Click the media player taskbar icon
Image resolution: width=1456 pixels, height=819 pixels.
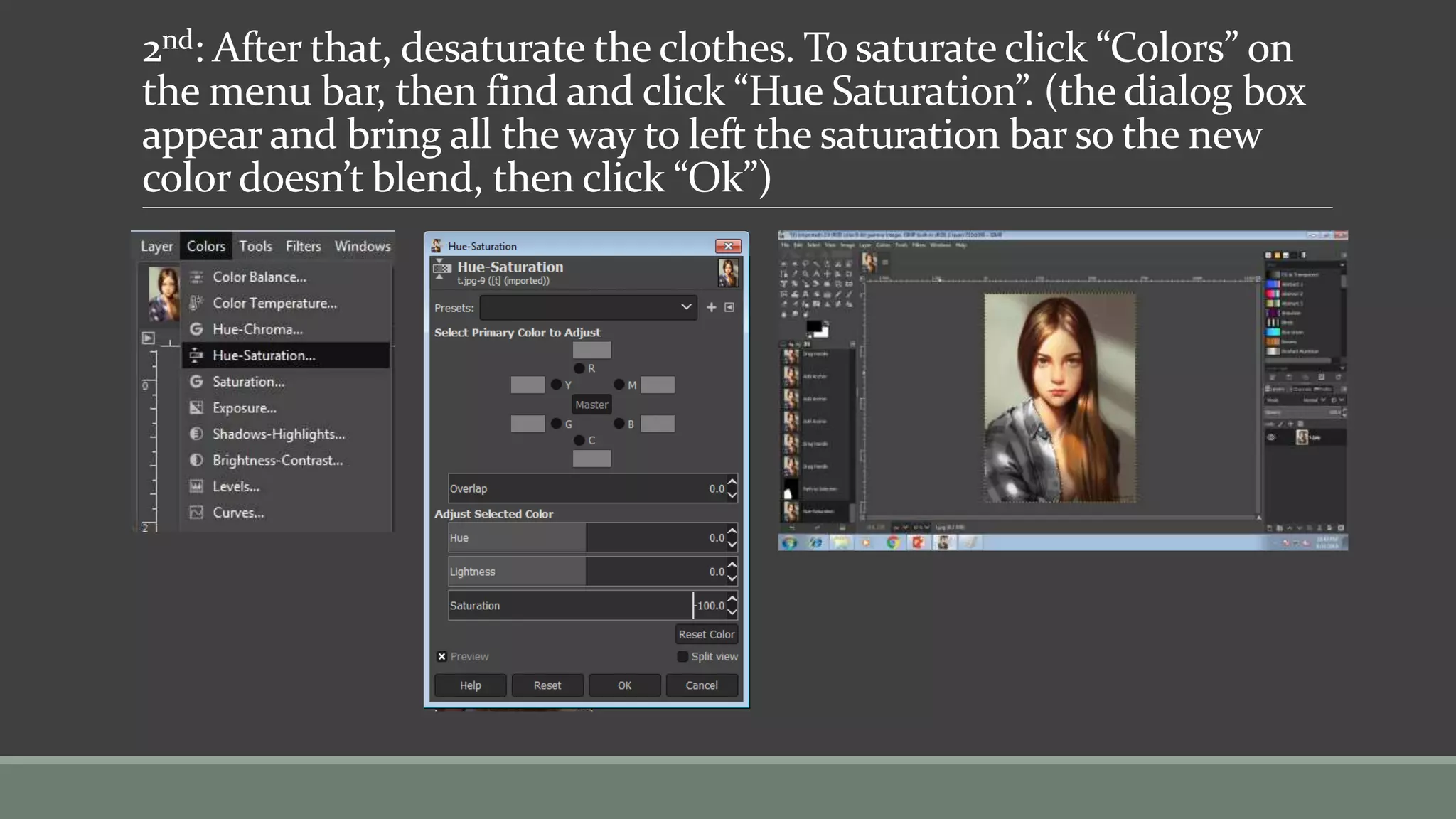(867, 542)
